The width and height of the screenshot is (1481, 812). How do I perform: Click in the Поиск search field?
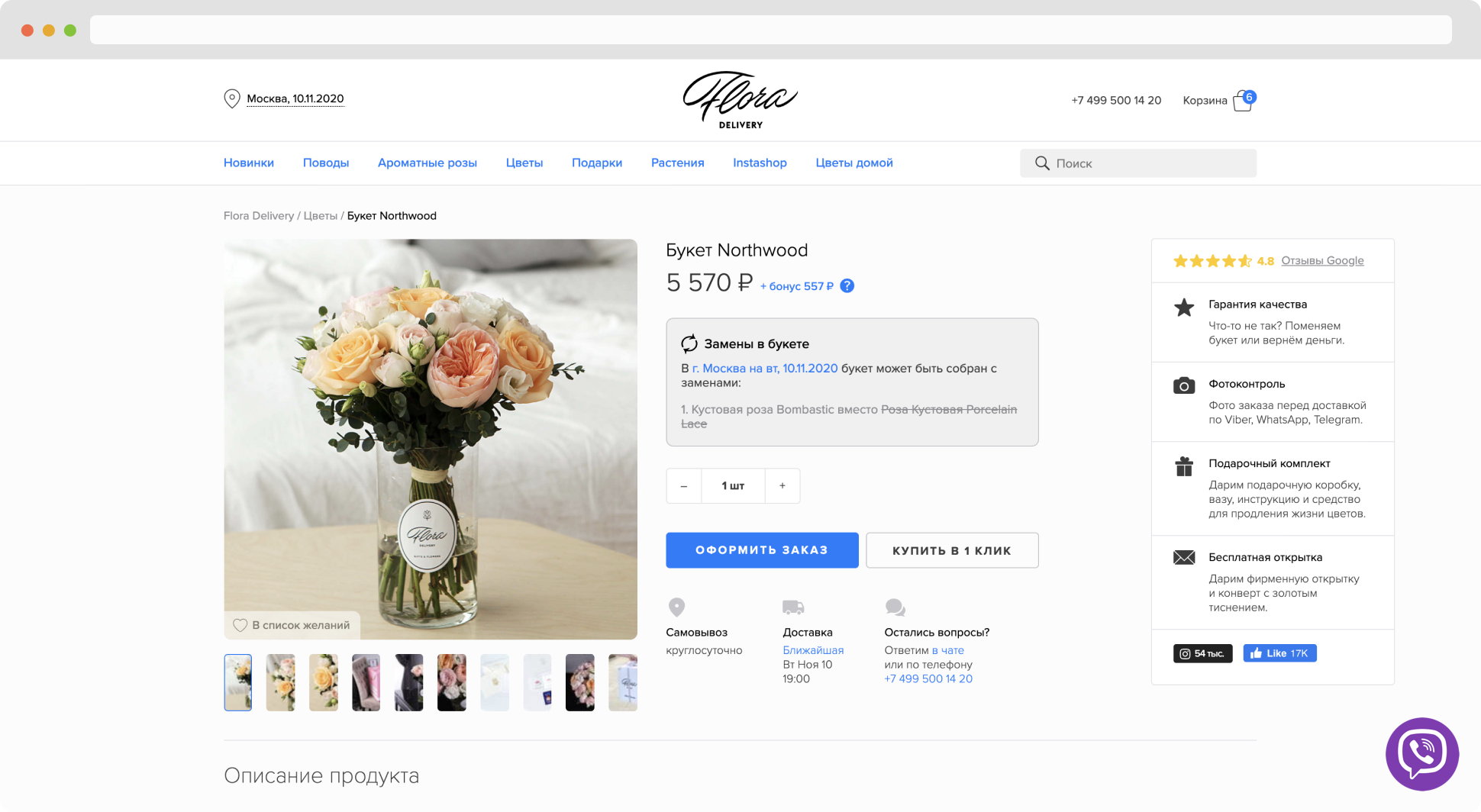coord(1138,163)
